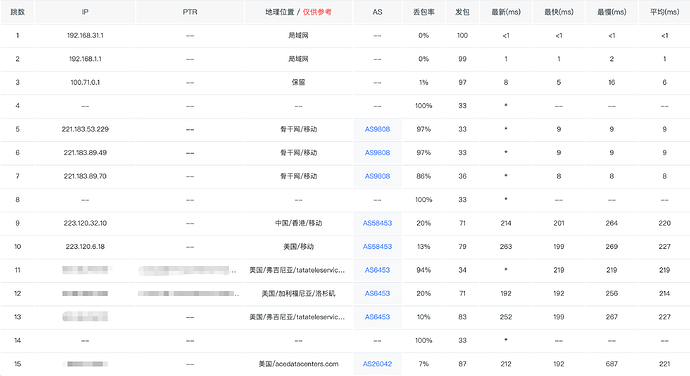Select IP address 100.71.0.1

point(85,82)
